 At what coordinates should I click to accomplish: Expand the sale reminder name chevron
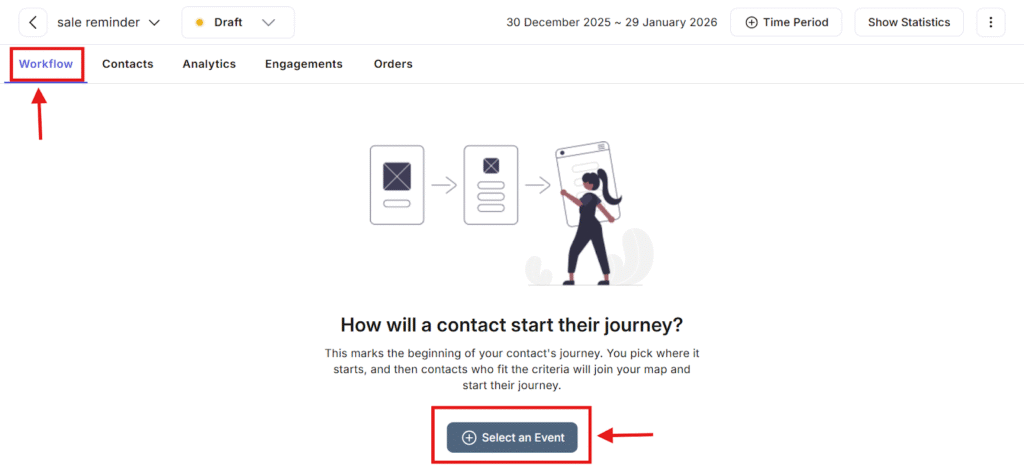pyautogui.click(x=154, y=22)
